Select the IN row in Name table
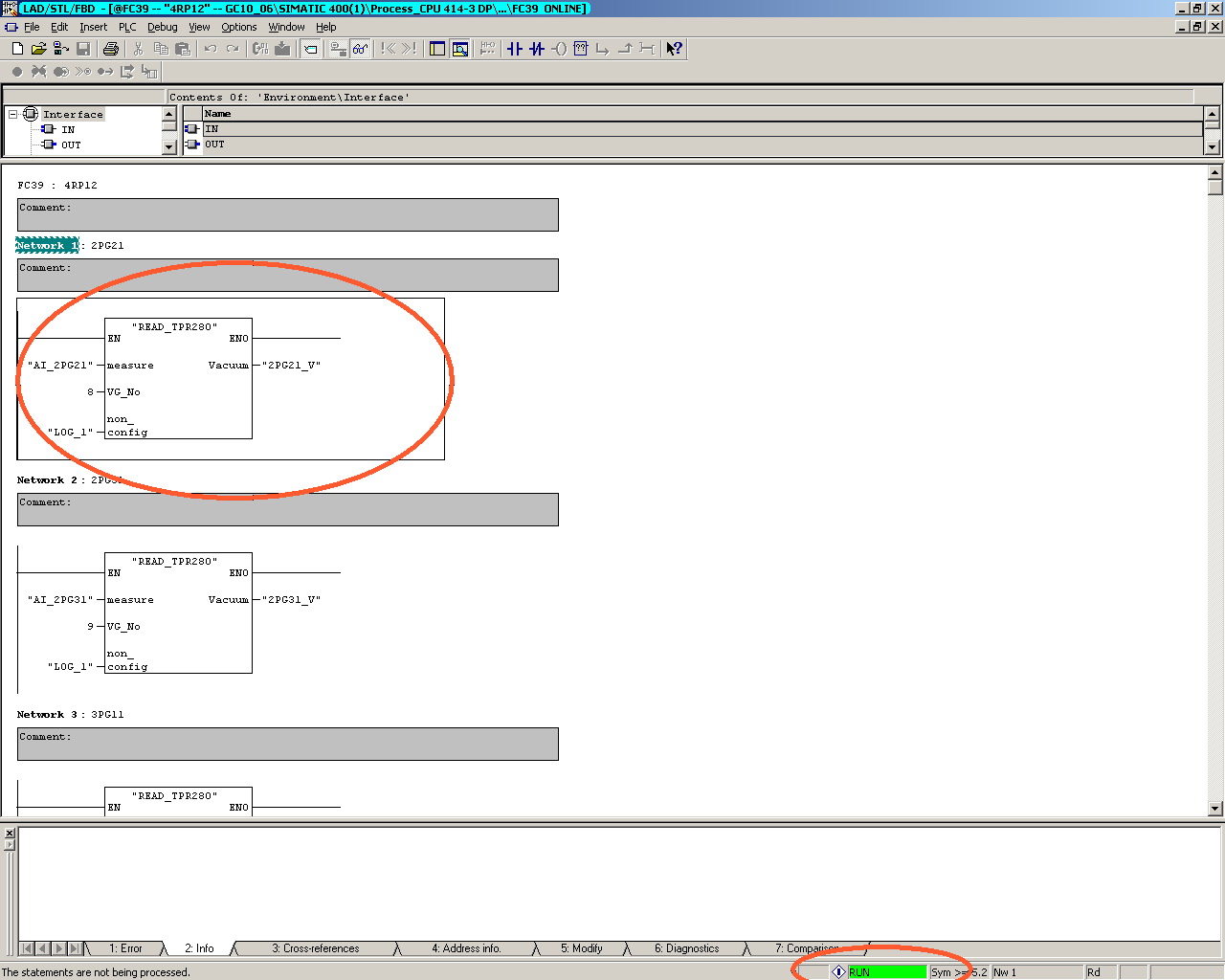This screenshot has width=1225, height=980. 702,128
